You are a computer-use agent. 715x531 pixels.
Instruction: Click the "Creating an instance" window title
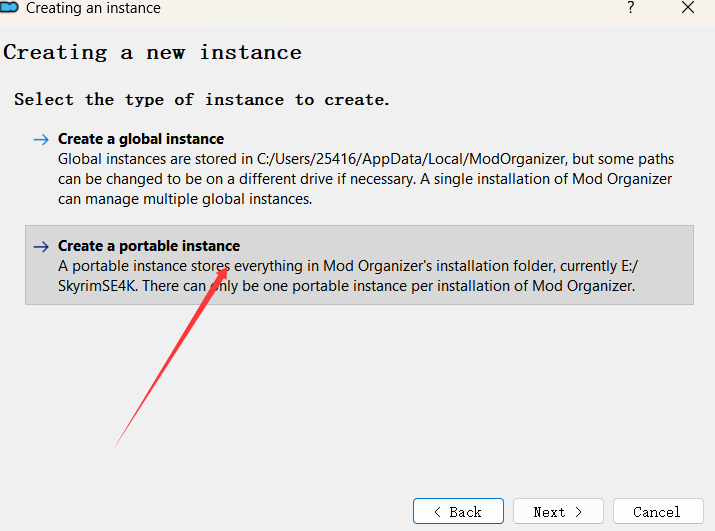coord(93,8)
